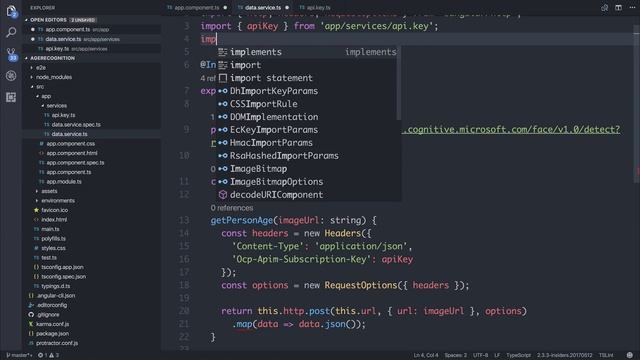
Task: Click the star icon of favicon.ico
Action: point(36,210)
